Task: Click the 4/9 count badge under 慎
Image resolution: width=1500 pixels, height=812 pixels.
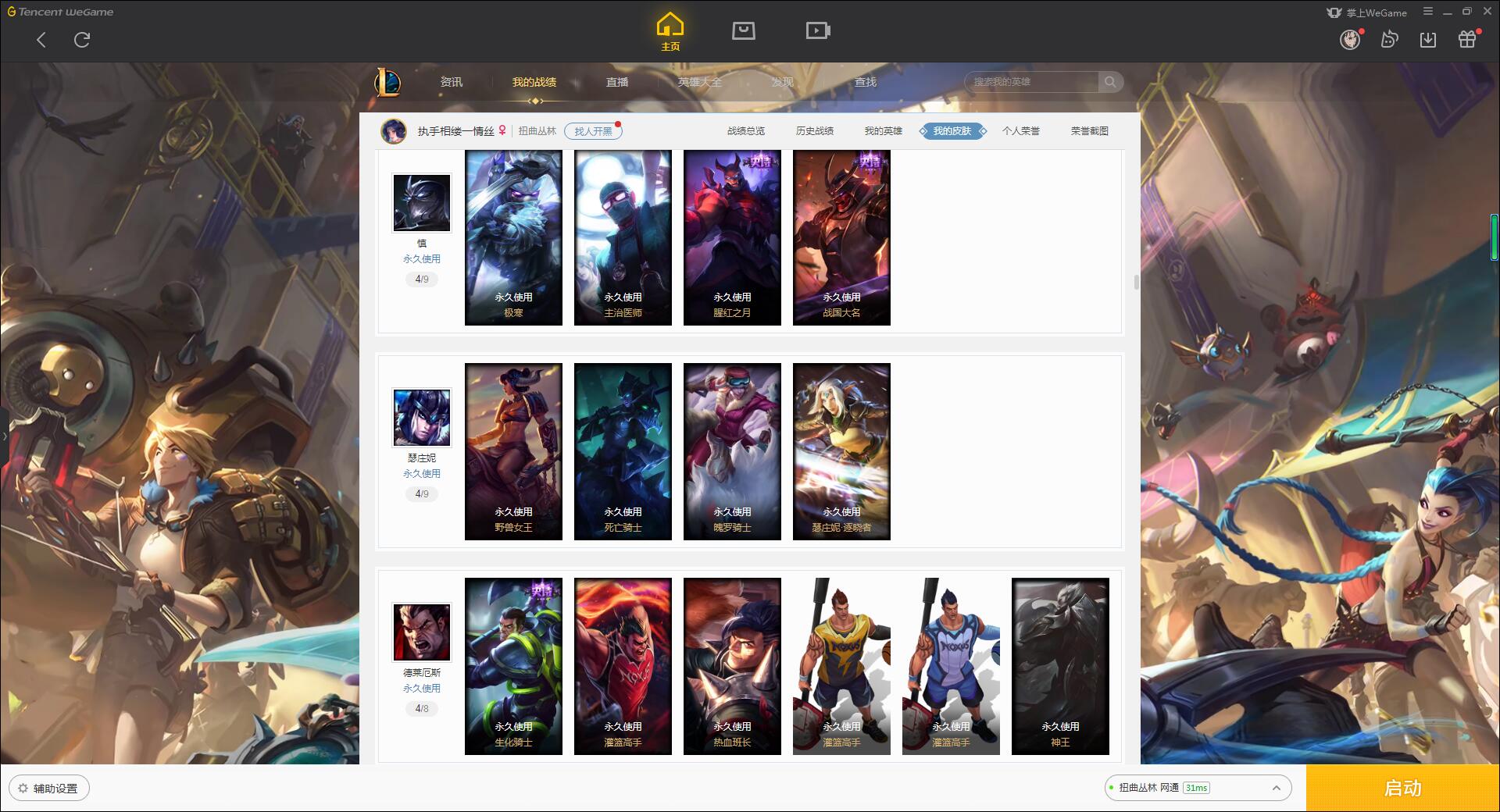Action: tap(422, 280)
